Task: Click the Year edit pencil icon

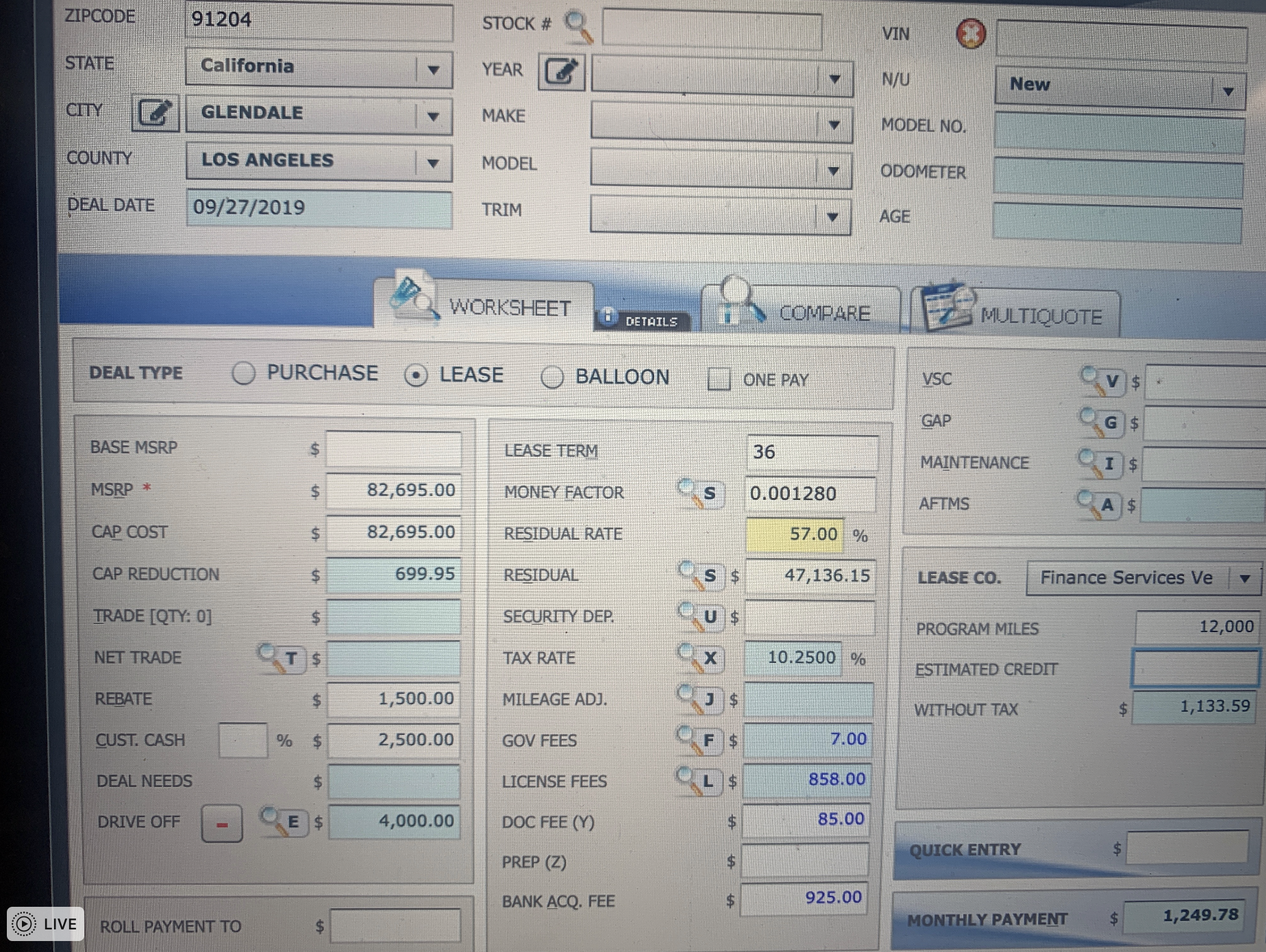Action: point(561,71)
